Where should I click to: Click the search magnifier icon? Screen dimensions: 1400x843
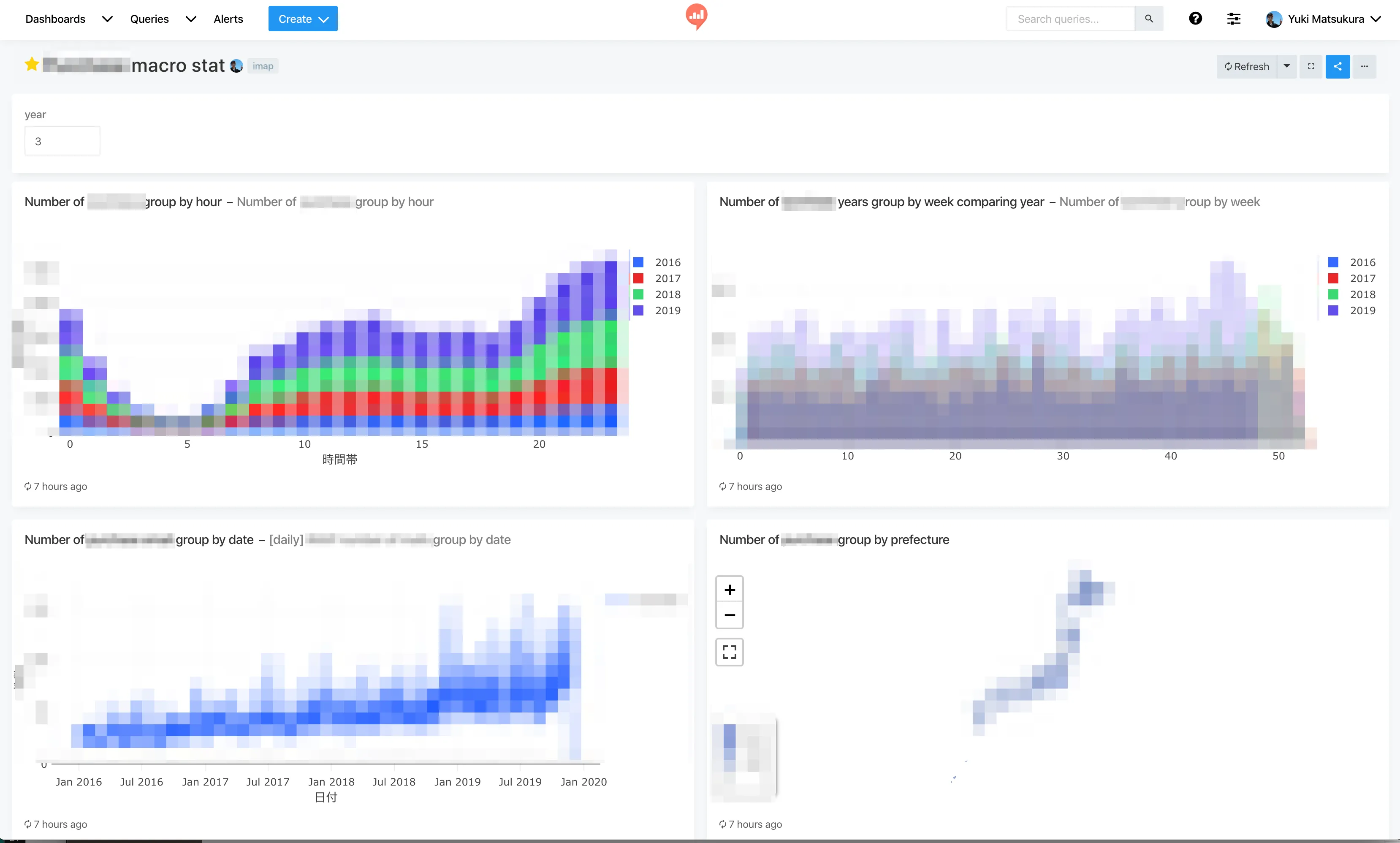pyautogui.click(x=1148, y=19)
